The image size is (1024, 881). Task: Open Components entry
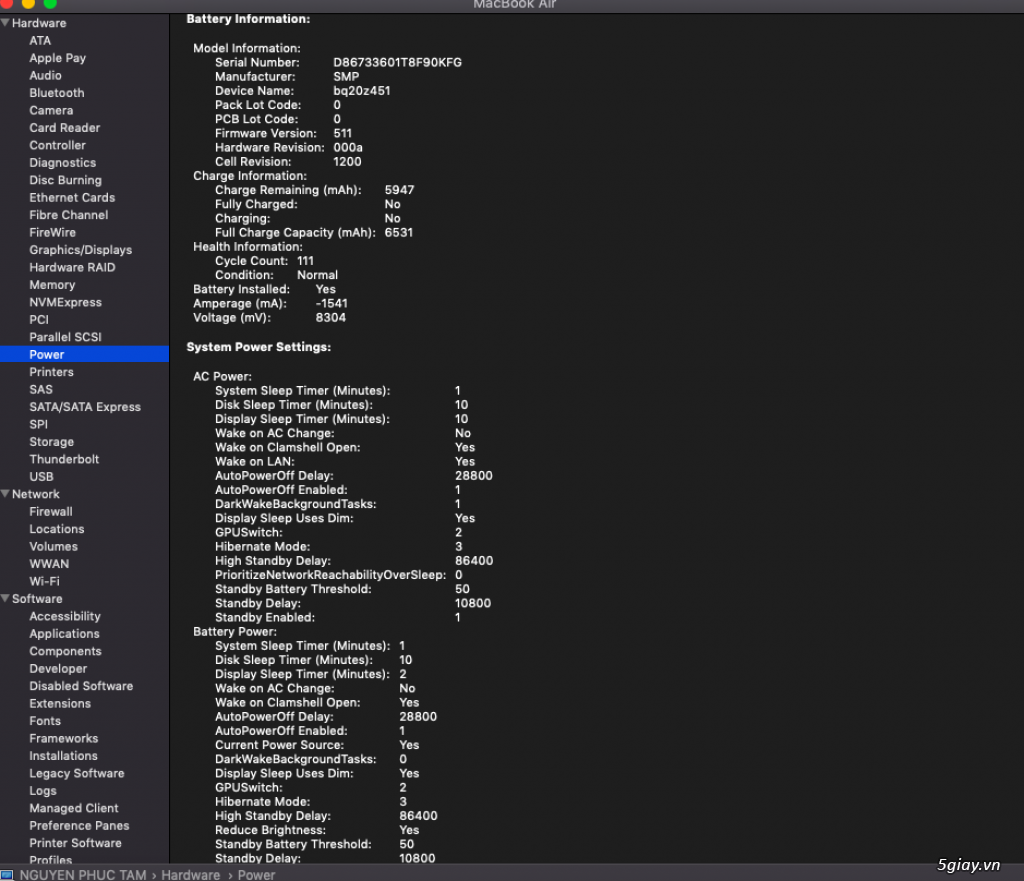point(65,651)
